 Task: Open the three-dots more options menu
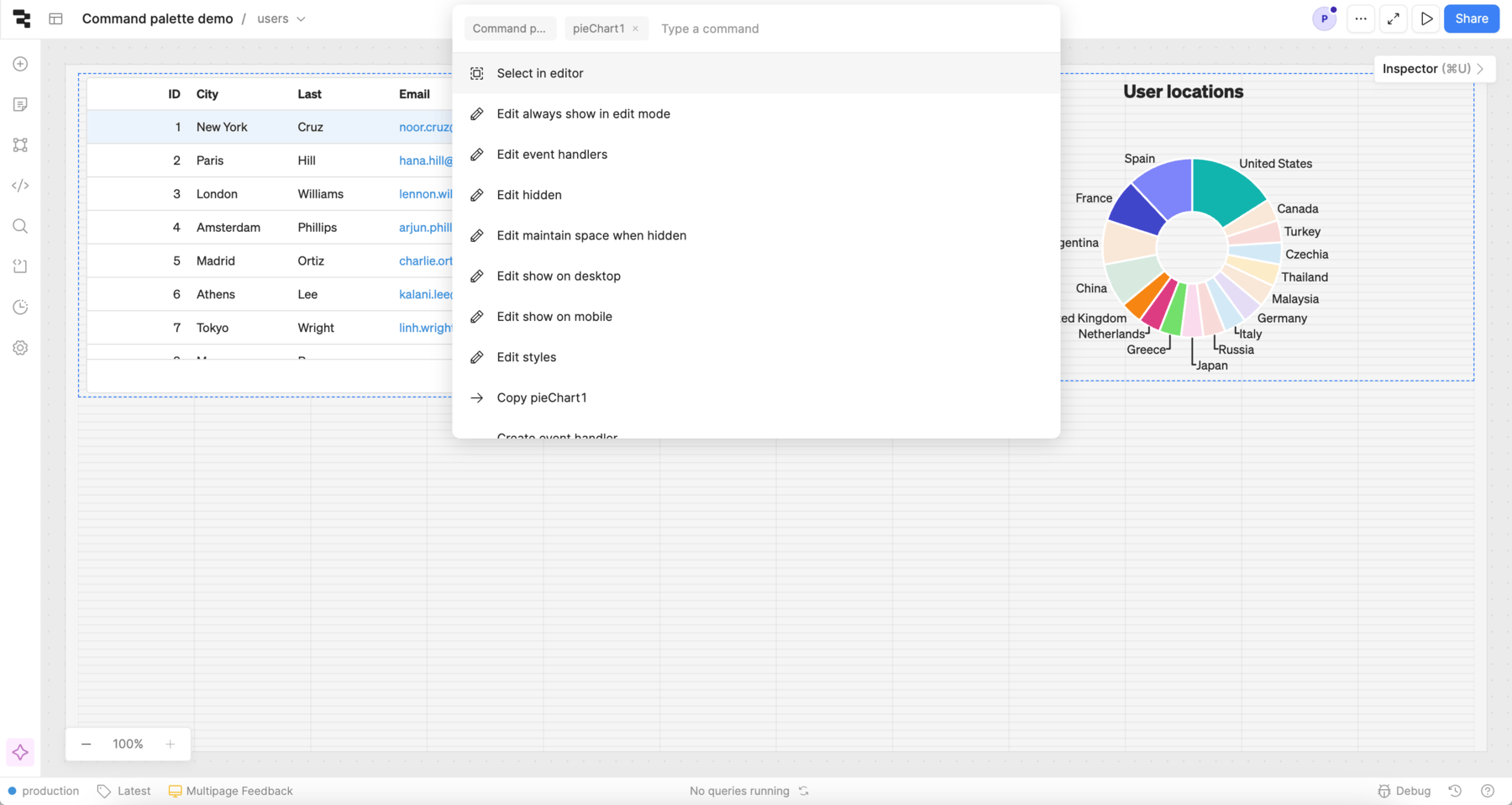(x=1361, y=18)
